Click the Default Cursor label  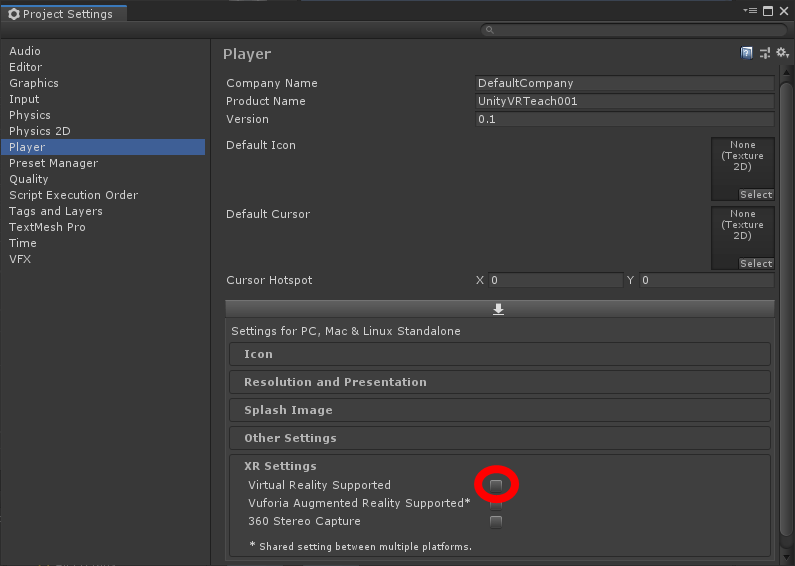coord(268,214)
